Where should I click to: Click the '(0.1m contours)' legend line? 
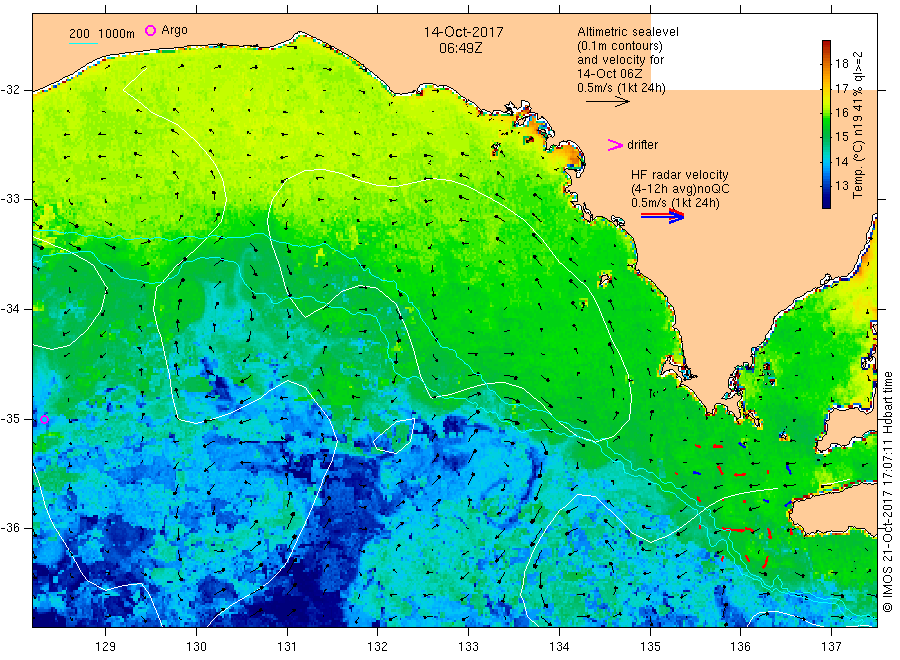click(620, 46)
